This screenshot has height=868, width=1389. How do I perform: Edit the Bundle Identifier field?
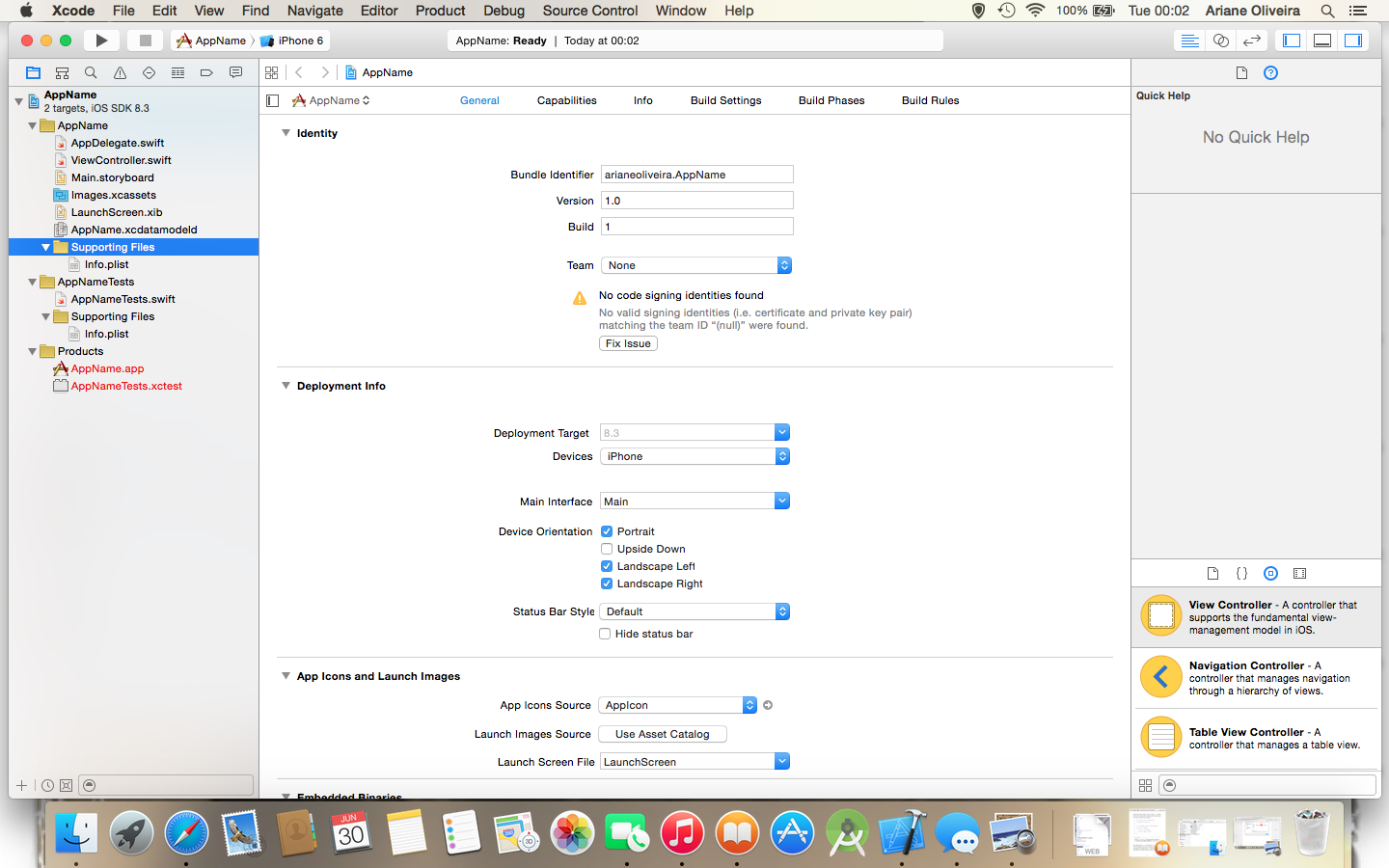click(696, 175)
